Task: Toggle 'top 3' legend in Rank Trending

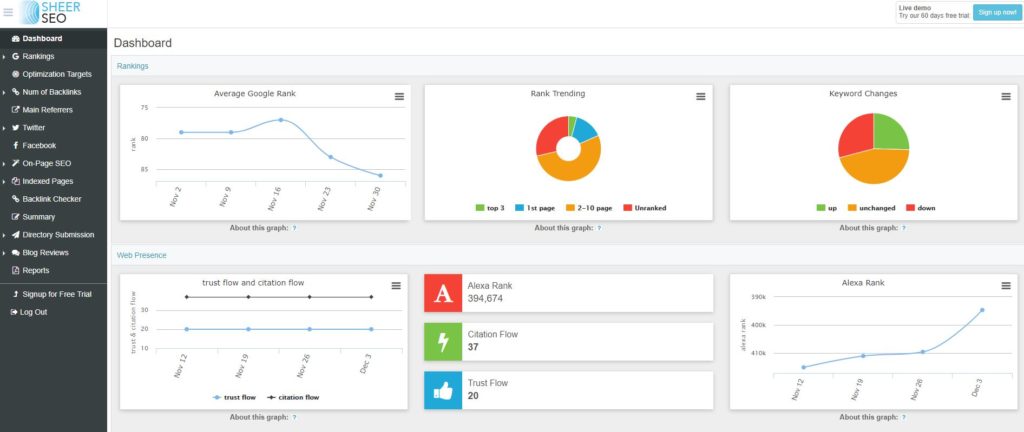Action: tap(490, 208)
